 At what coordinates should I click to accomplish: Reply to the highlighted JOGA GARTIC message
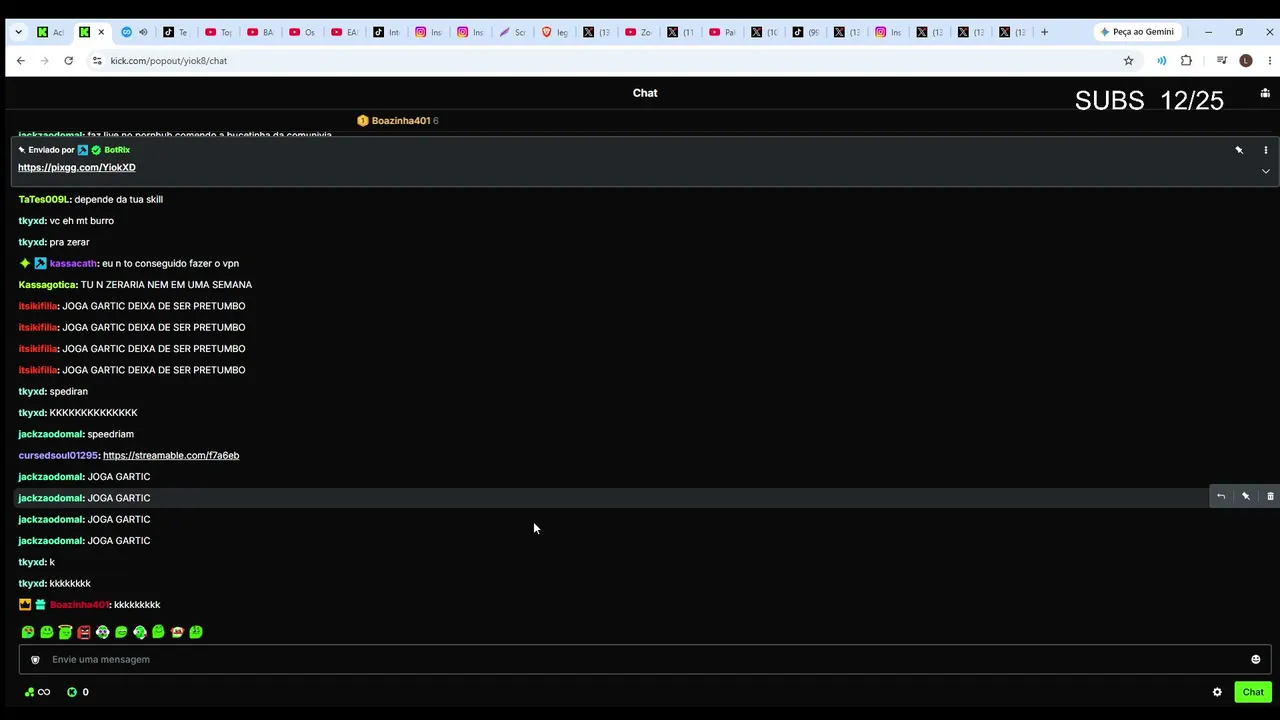(1221, 496)
